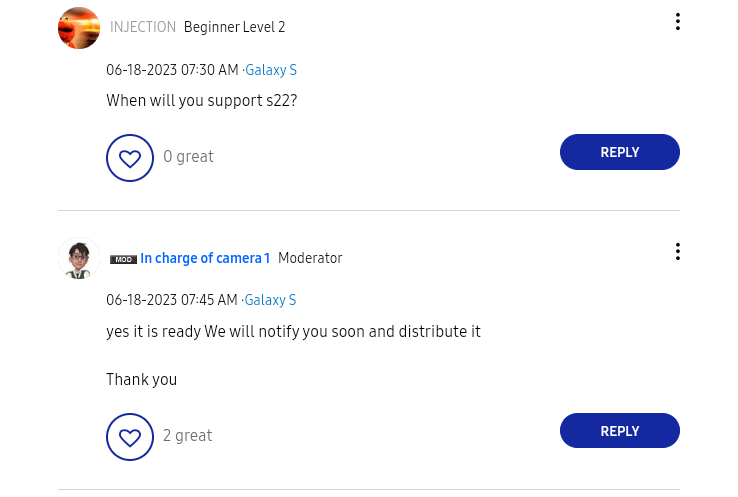Reply to INJECTION's s22 question

click(619, 152)
